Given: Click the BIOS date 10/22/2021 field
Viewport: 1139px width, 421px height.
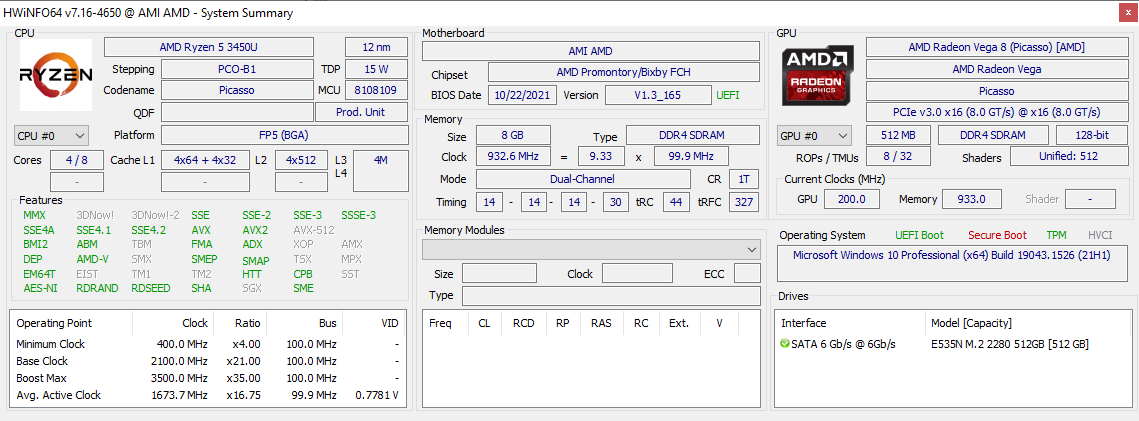Looking at the screenshot, I should pos(523,95).
